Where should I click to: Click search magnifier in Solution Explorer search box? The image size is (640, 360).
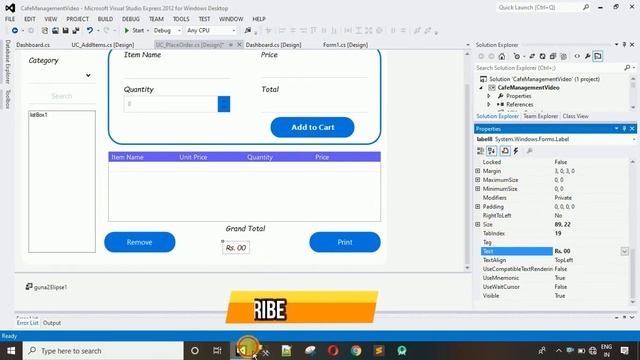click(x=627, y=68)
